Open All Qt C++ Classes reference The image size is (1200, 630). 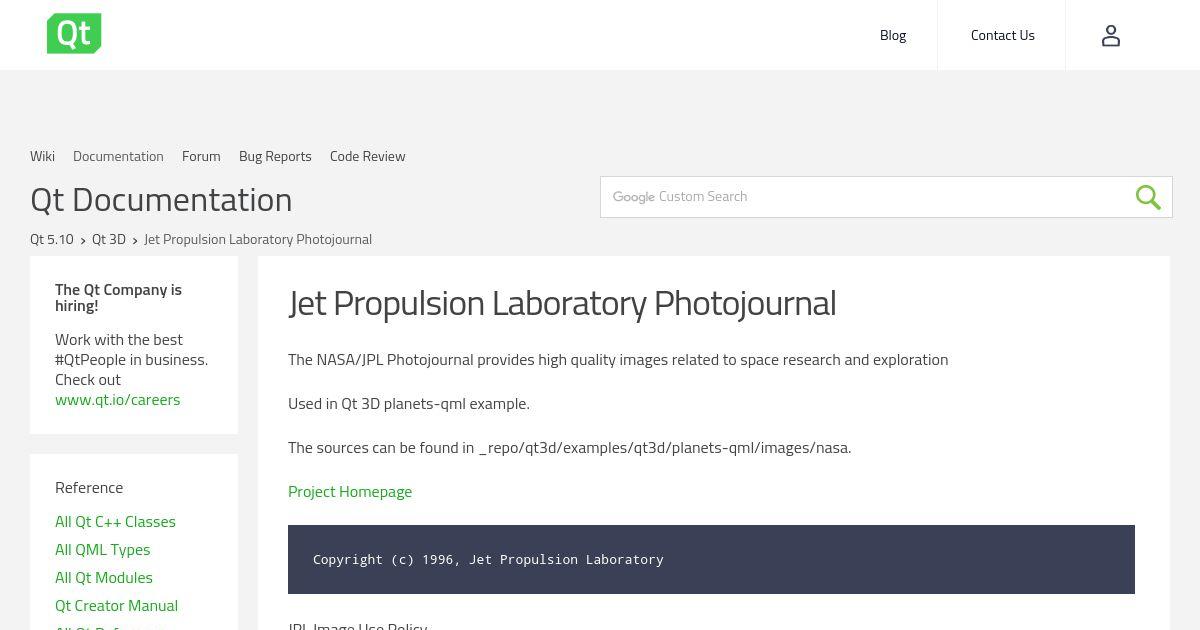[x=115, y=521]
